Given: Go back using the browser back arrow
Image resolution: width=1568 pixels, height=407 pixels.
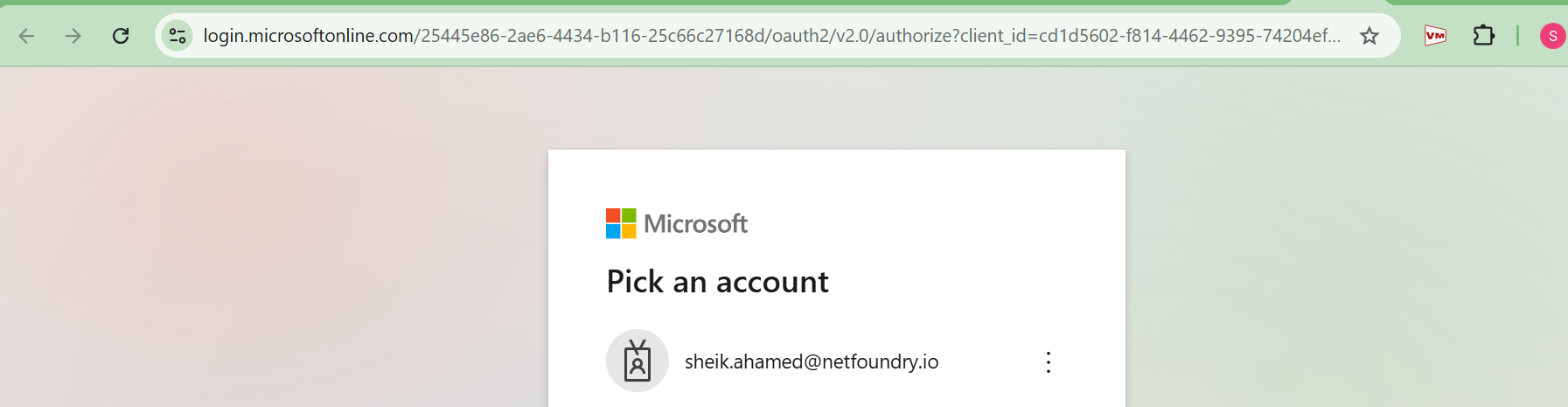Looking at the screenshot, I should (x=27, y=36).
